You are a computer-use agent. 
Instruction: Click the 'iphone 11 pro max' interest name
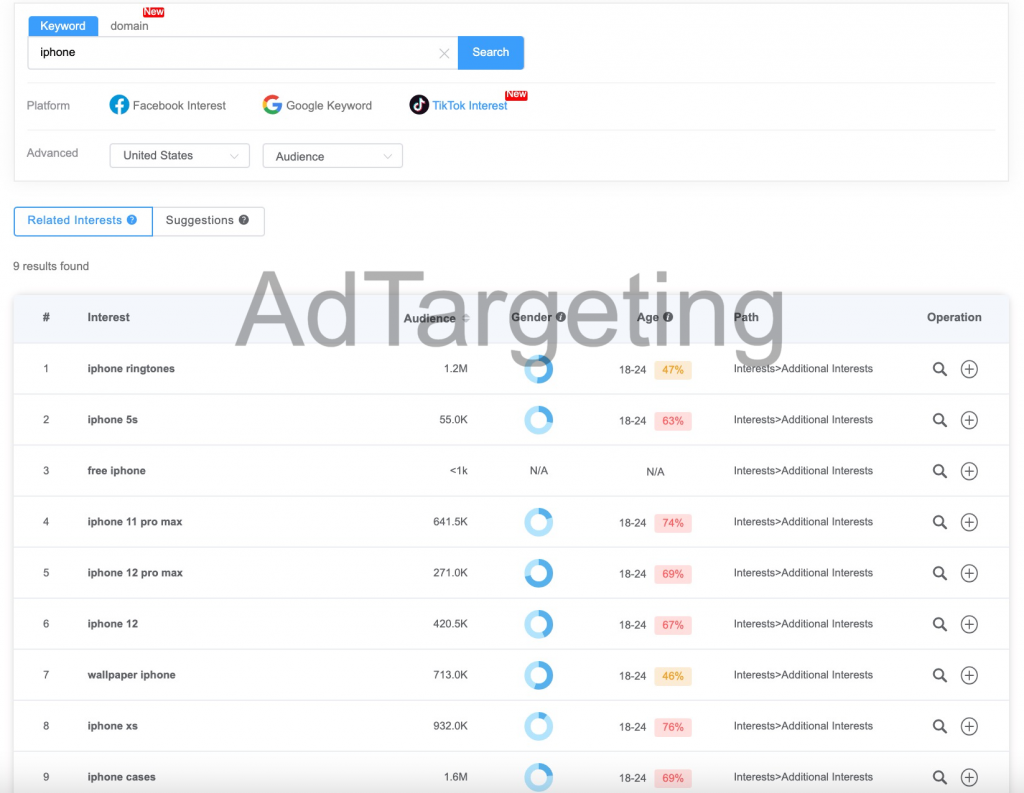pos(135,521)
